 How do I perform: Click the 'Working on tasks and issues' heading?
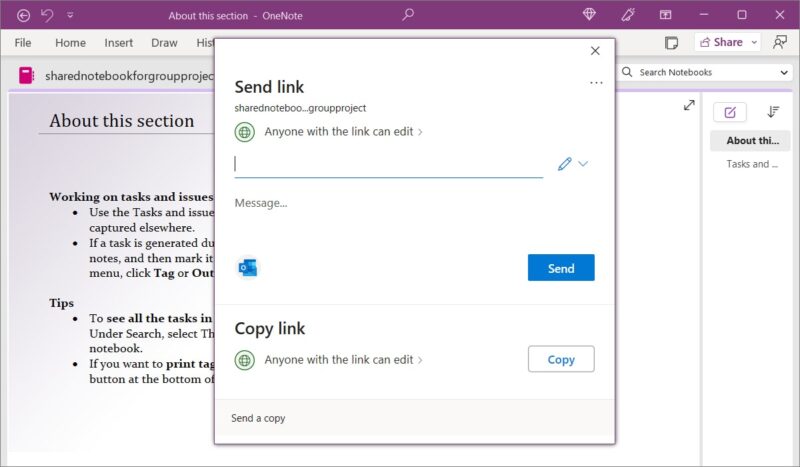point(131,197)
